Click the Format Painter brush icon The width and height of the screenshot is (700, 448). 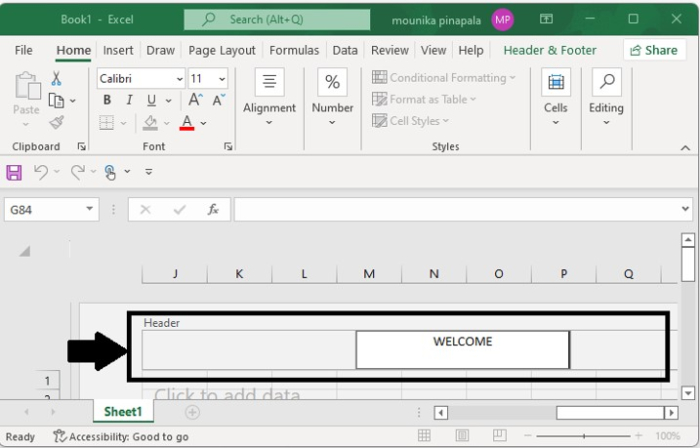click(56, 122)
